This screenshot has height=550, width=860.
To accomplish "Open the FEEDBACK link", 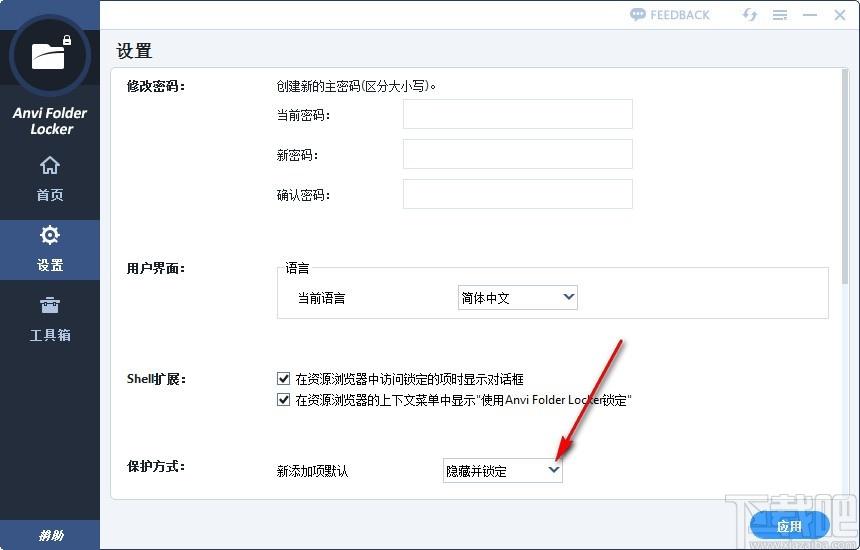I will point(680,15).
